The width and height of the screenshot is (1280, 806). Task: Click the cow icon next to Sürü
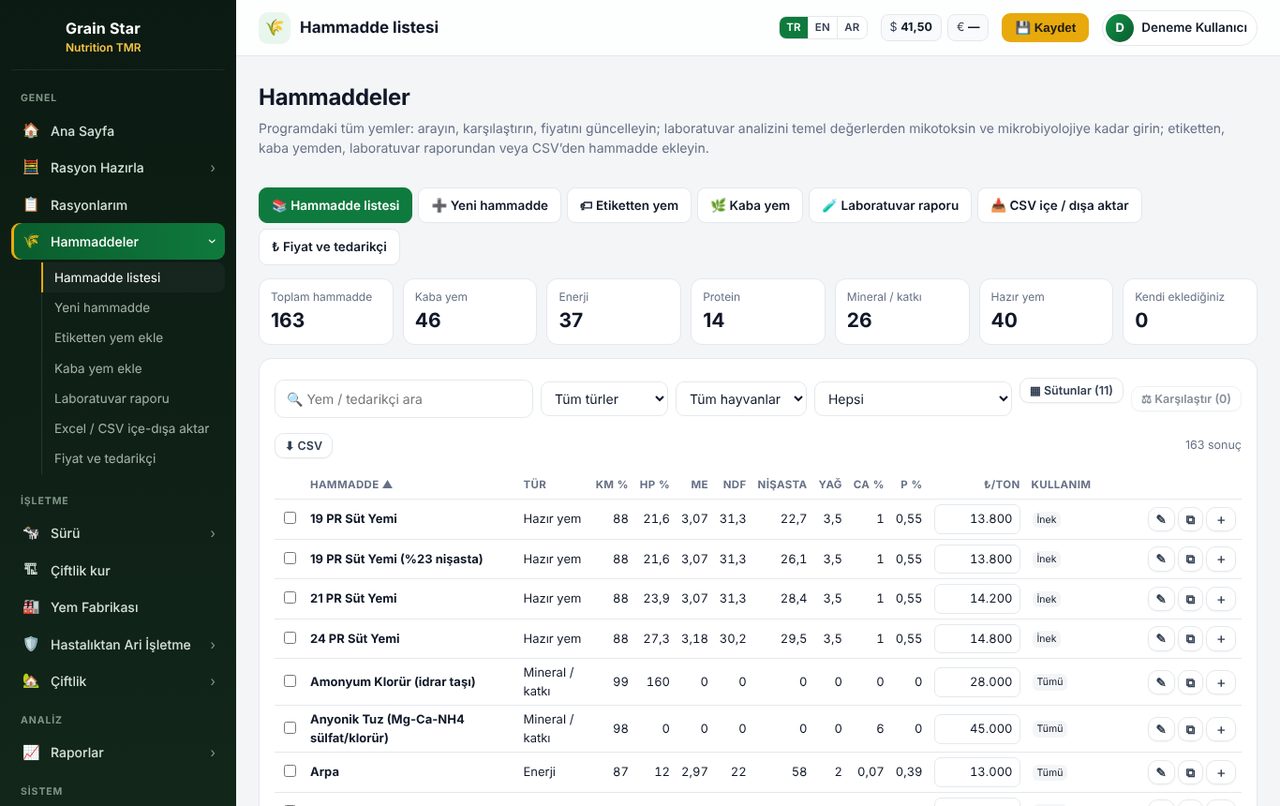point(31,533)
